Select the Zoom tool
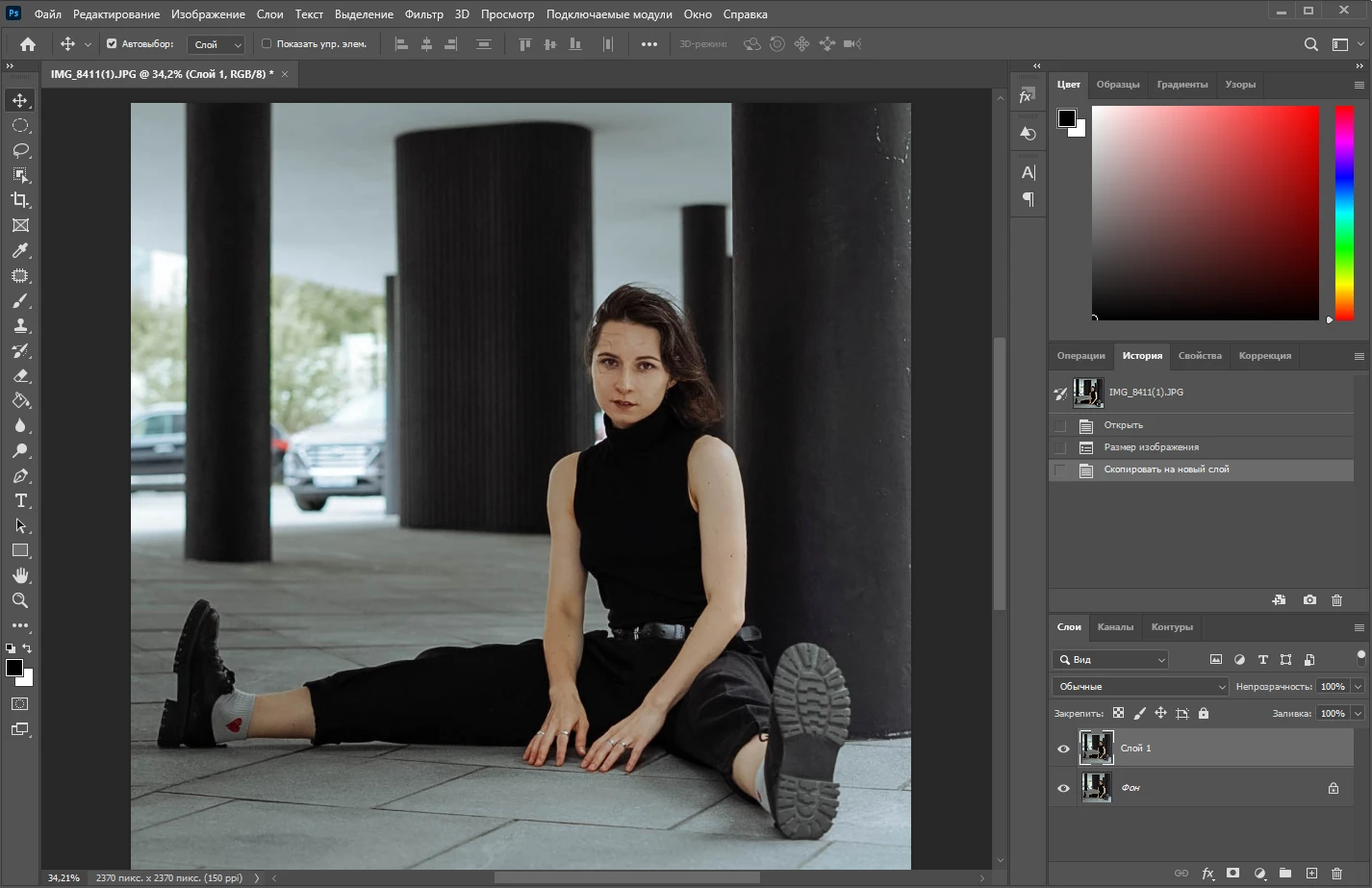The width and height of the screenshot is (1372, 888). (20, 600)
